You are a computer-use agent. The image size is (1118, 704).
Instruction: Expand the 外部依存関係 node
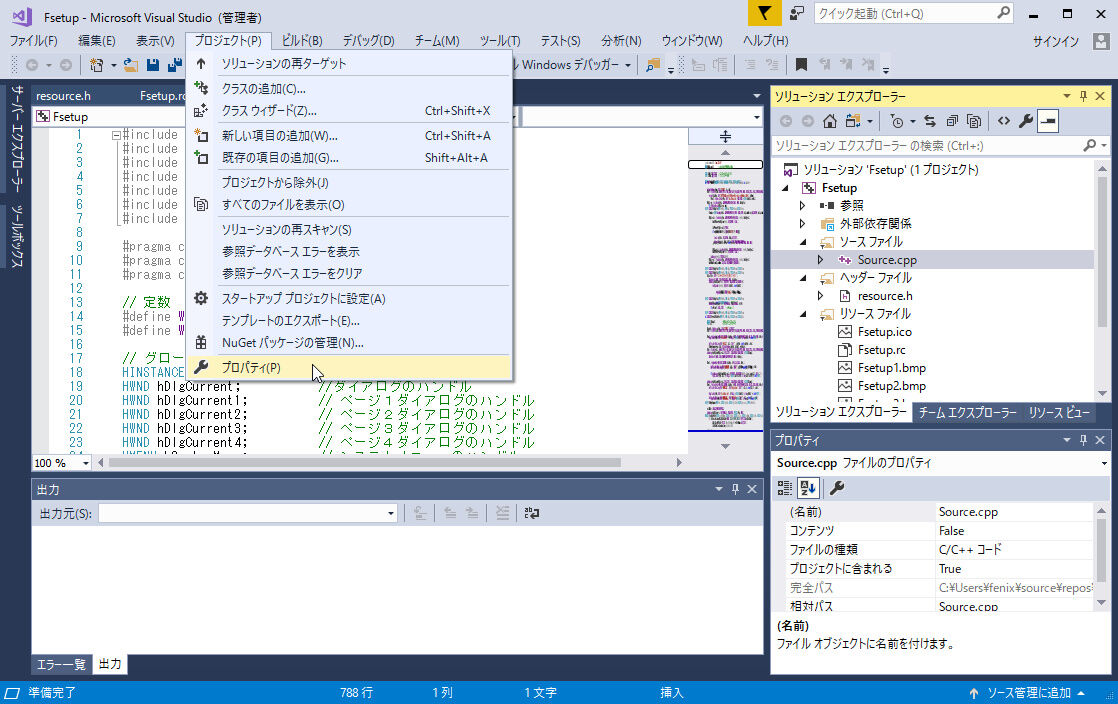click(803, 224)
